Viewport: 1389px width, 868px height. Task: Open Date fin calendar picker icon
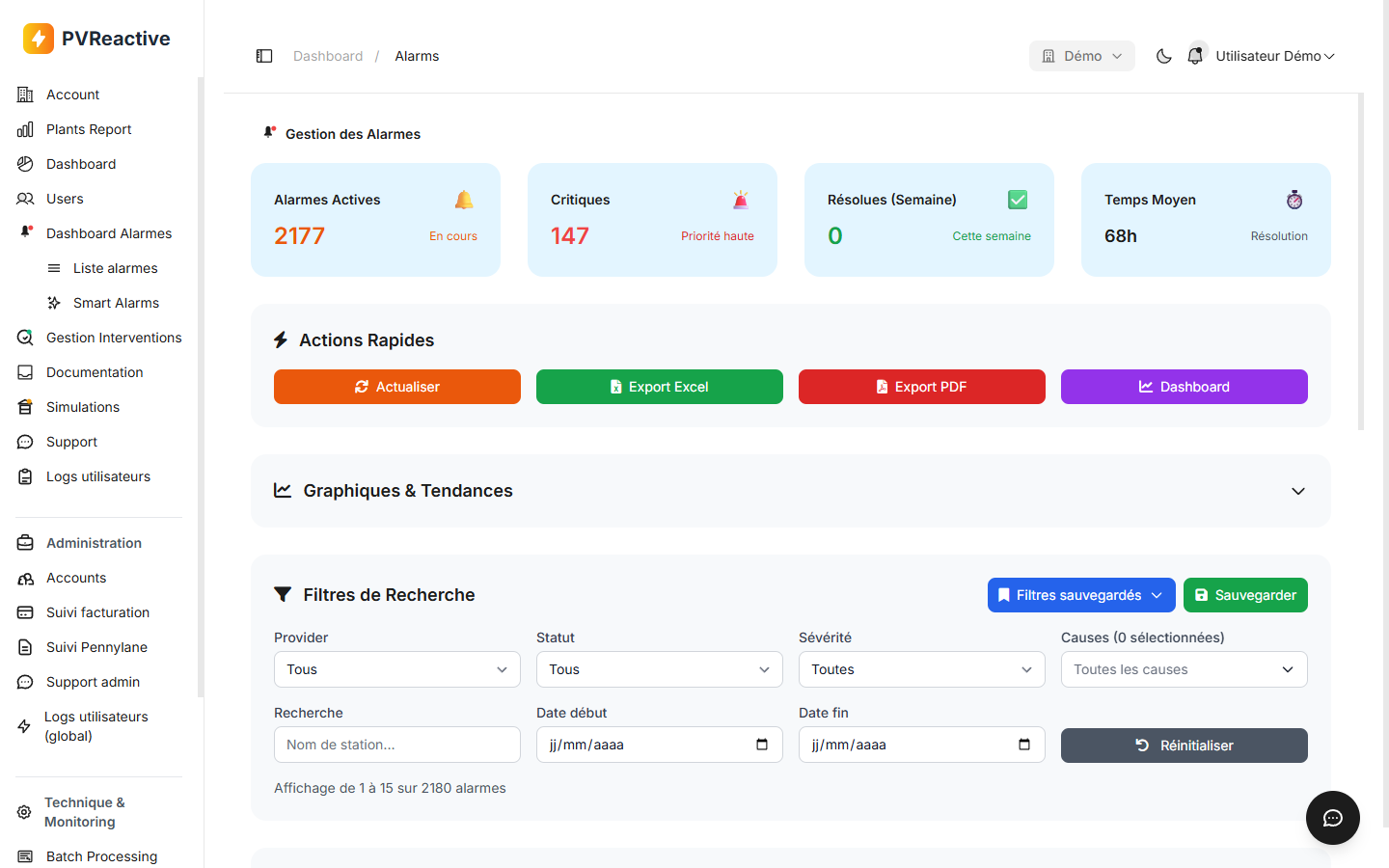1024,745
